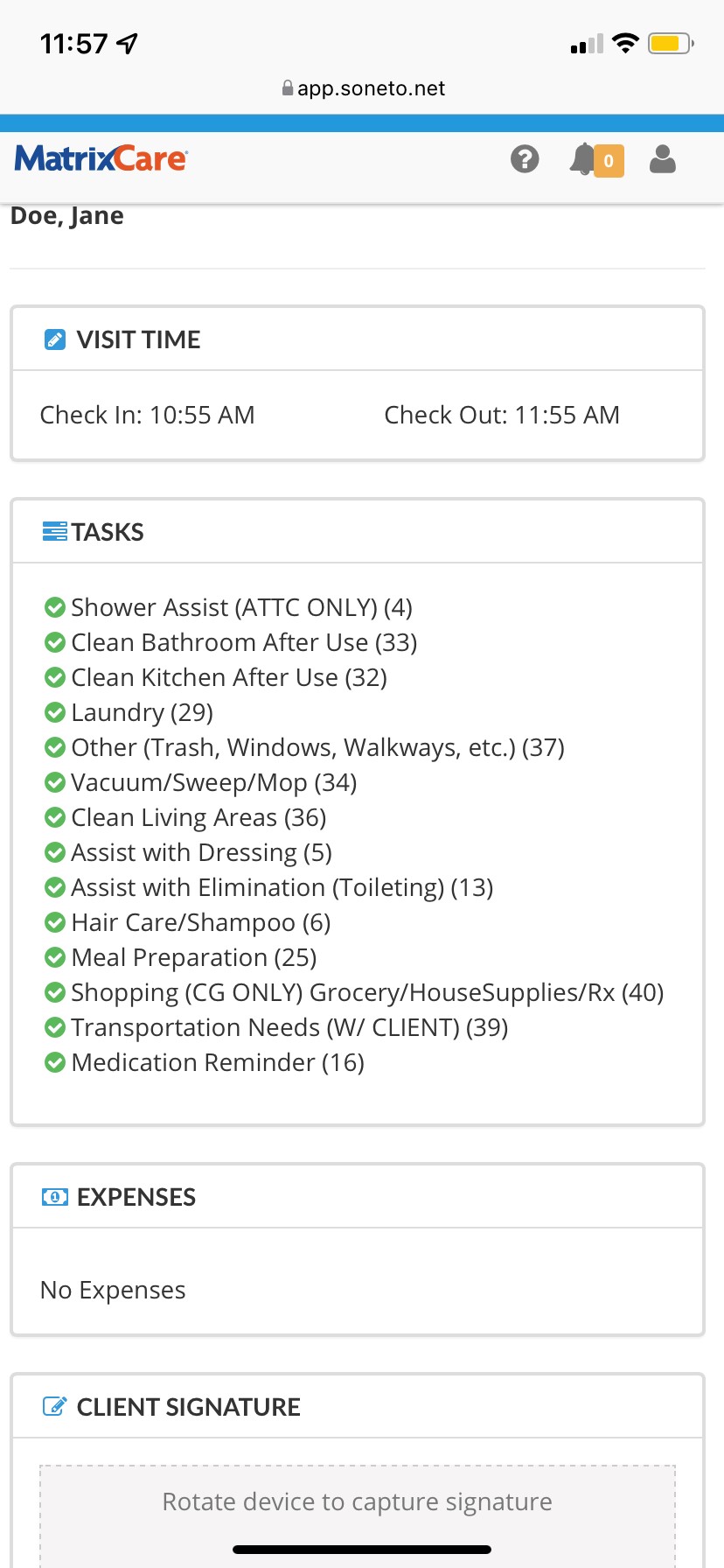Click the Visit Time edit pencil icon

pyautogui.click(x=54, y=339)
